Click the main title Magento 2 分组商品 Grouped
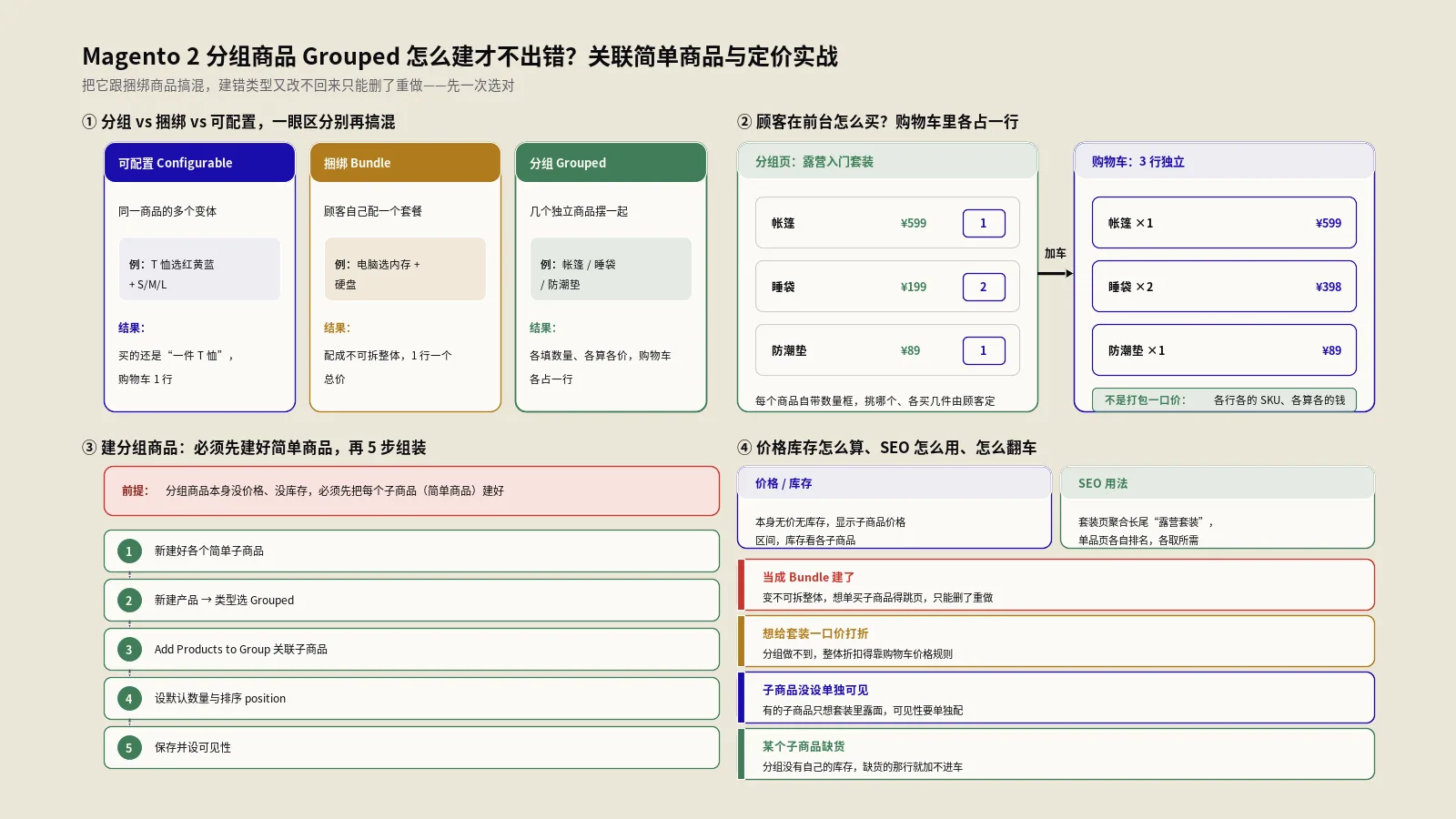1456x819 pixels. 460,56
